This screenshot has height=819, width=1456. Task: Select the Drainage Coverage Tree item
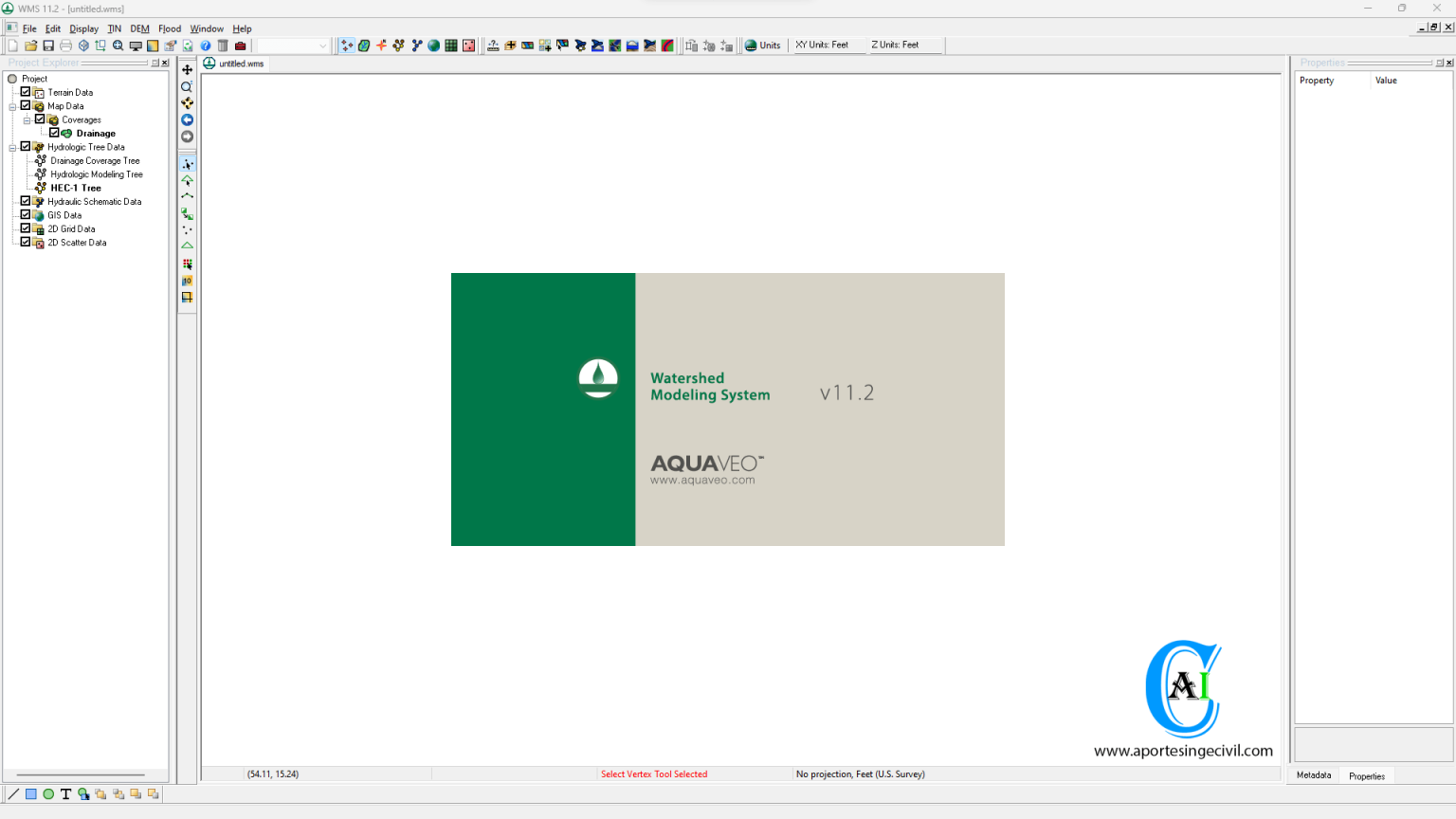(95, 160)
